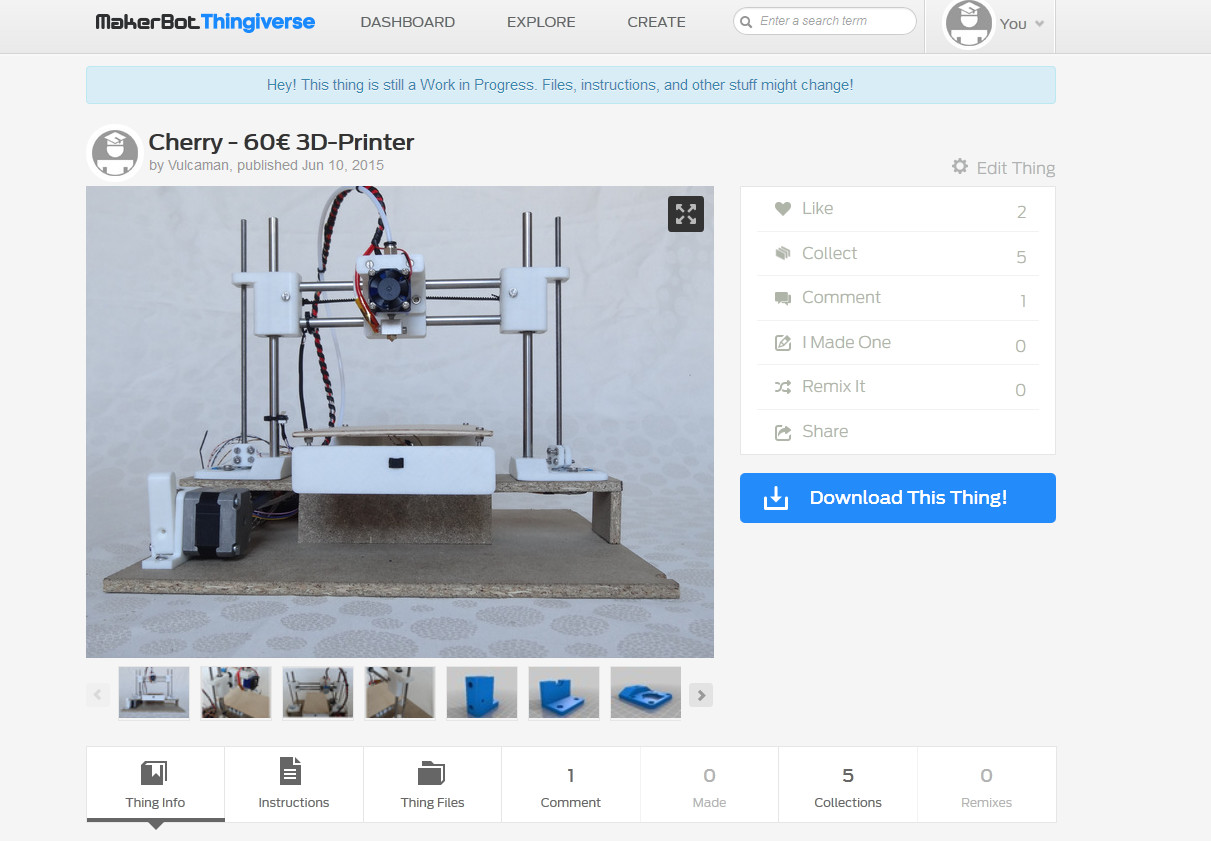1211x841 pixels.
Task: Switch to the Instructions tab
Action: coord(294,784)
